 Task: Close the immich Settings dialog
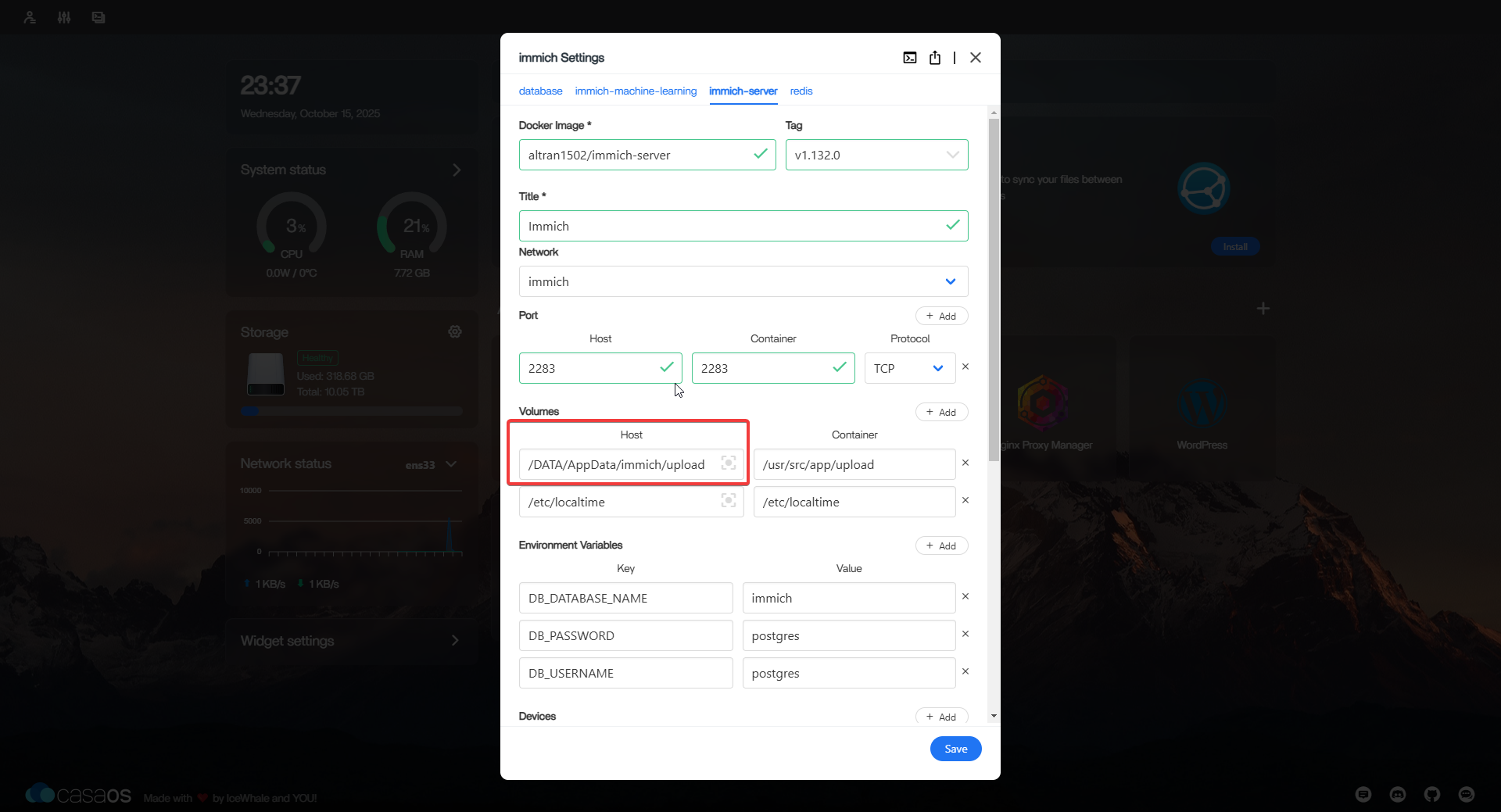pos(976,58)
